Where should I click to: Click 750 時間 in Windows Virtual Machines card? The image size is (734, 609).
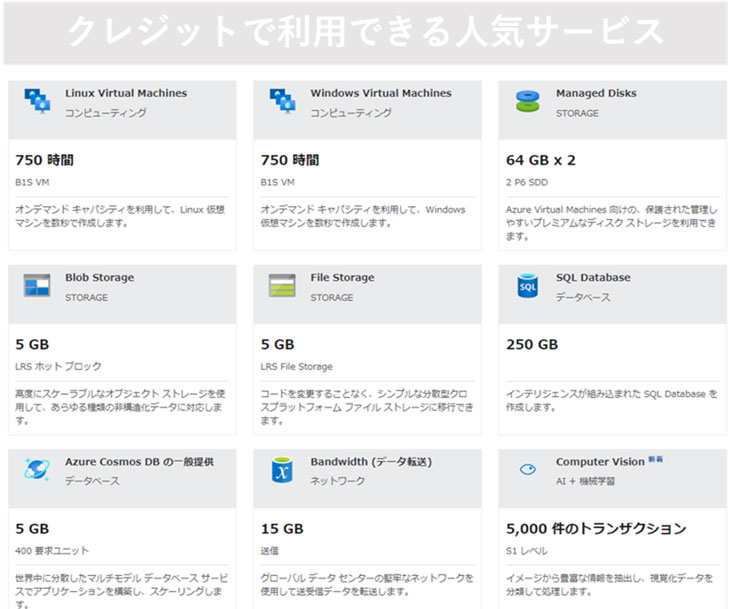[x=290, y=161]
